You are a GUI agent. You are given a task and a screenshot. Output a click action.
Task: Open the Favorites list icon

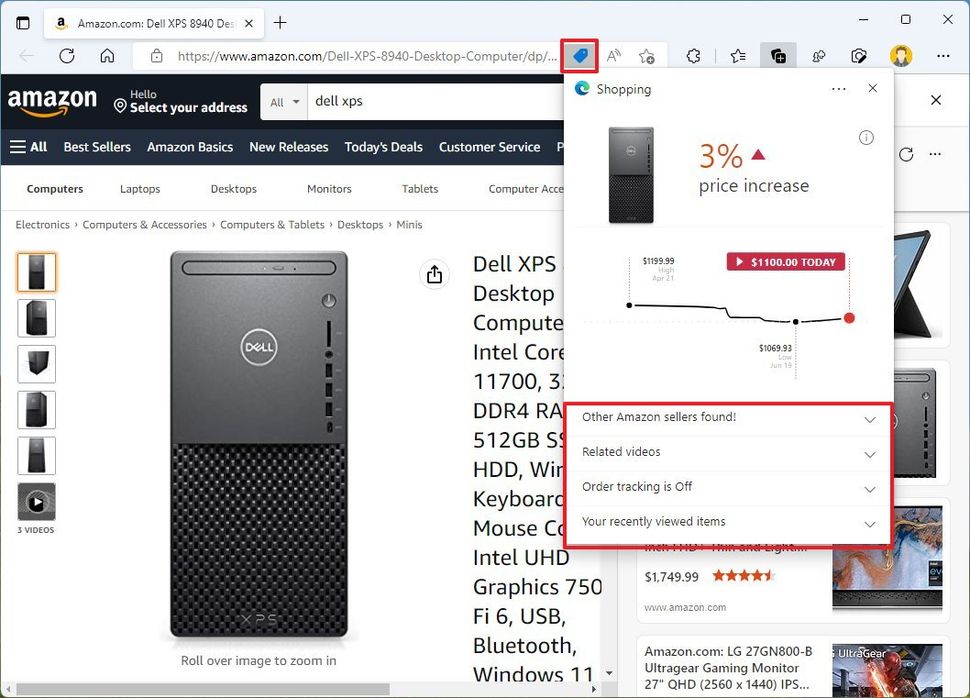738,56
